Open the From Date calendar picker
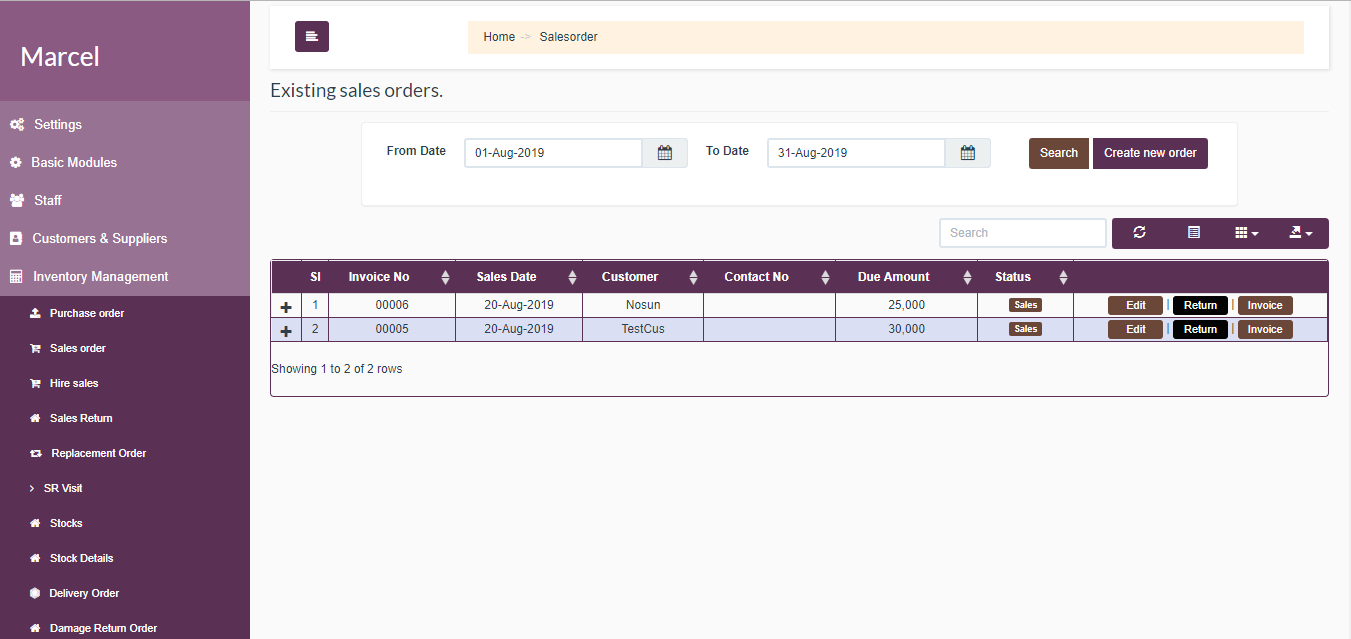Screen dimensions: 1351x639 click(664, 152)
